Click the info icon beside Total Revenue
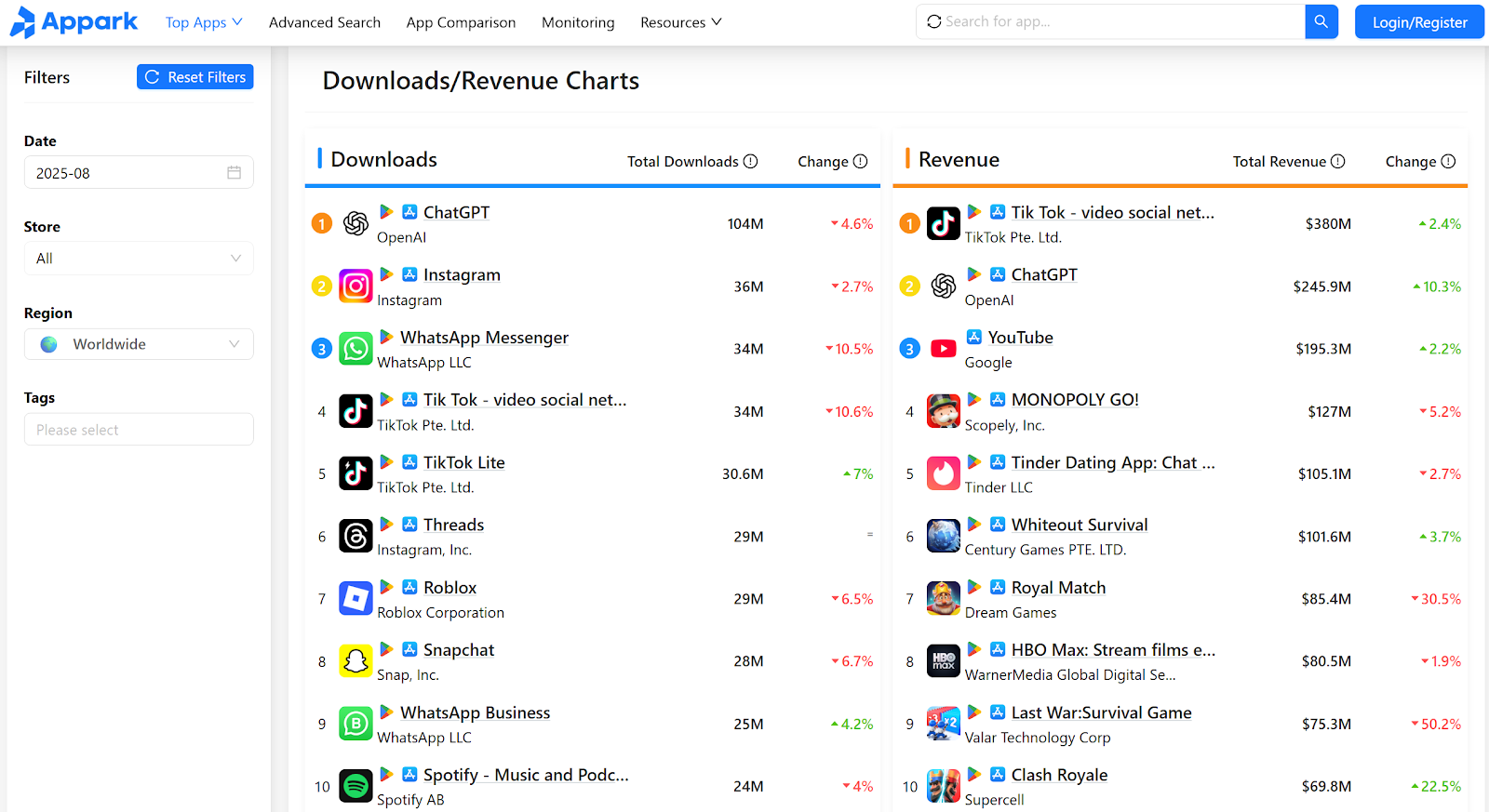Image resolution: width=1489 pixels, height=812 pixels. pos(1337,161)
